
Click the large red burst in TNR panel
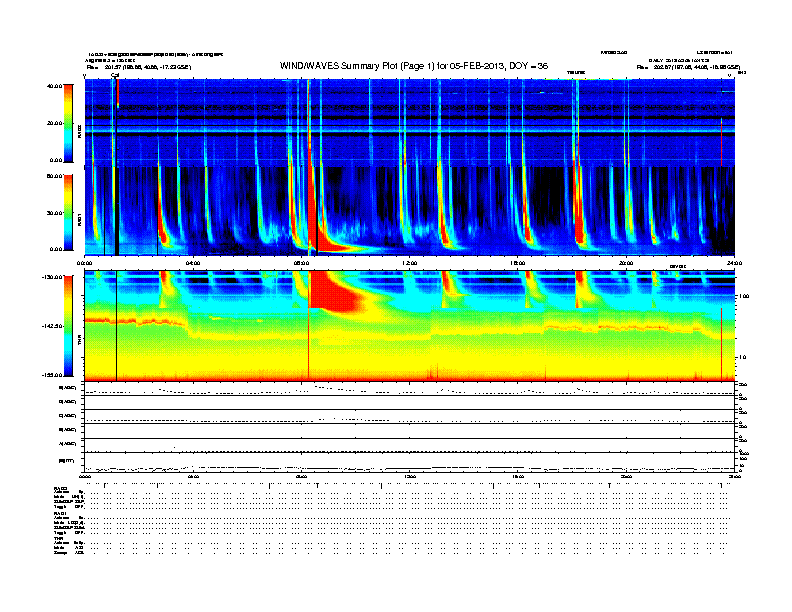(x=336, y=290)
